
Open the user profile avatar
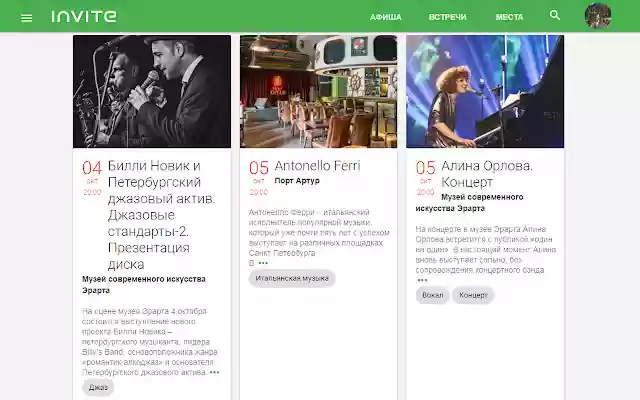598,16
